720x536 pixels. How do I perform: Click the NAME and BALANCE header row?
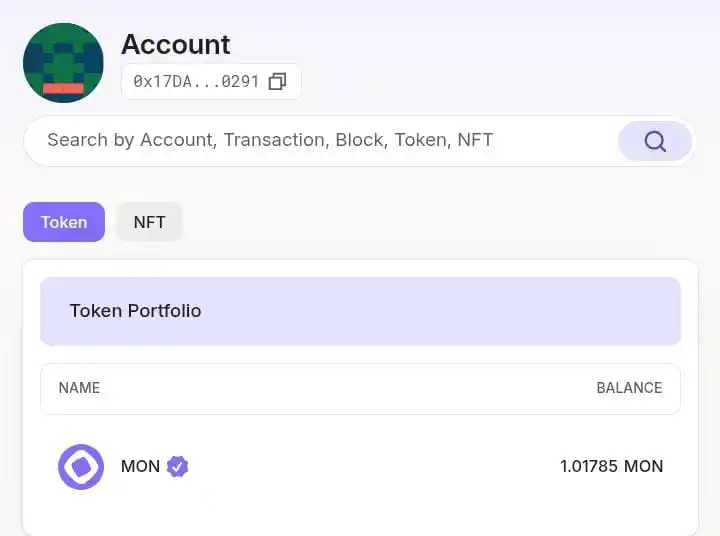coord(360,389)
